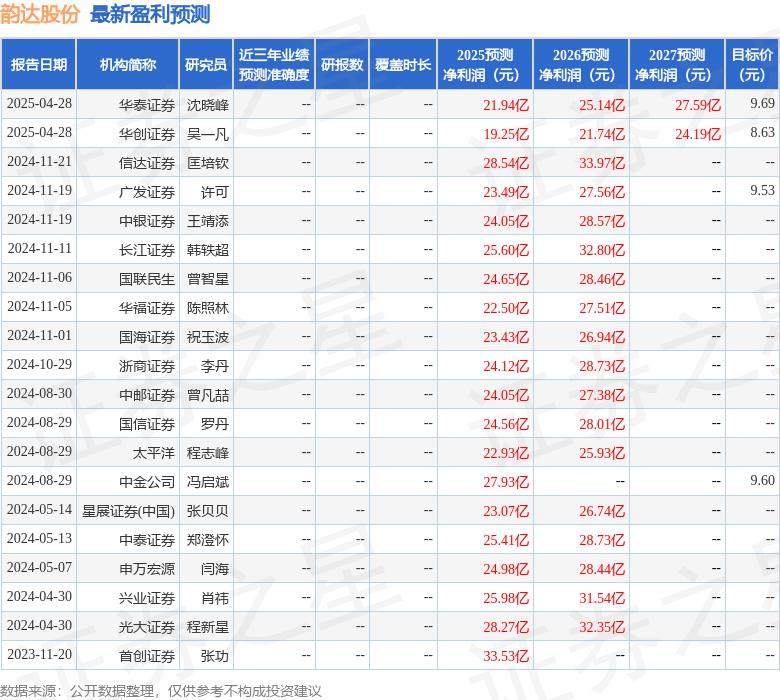Viewport: 780px width, 700px height.
Task: Click the date 2023-11-20
Action: tap(39, 654)
